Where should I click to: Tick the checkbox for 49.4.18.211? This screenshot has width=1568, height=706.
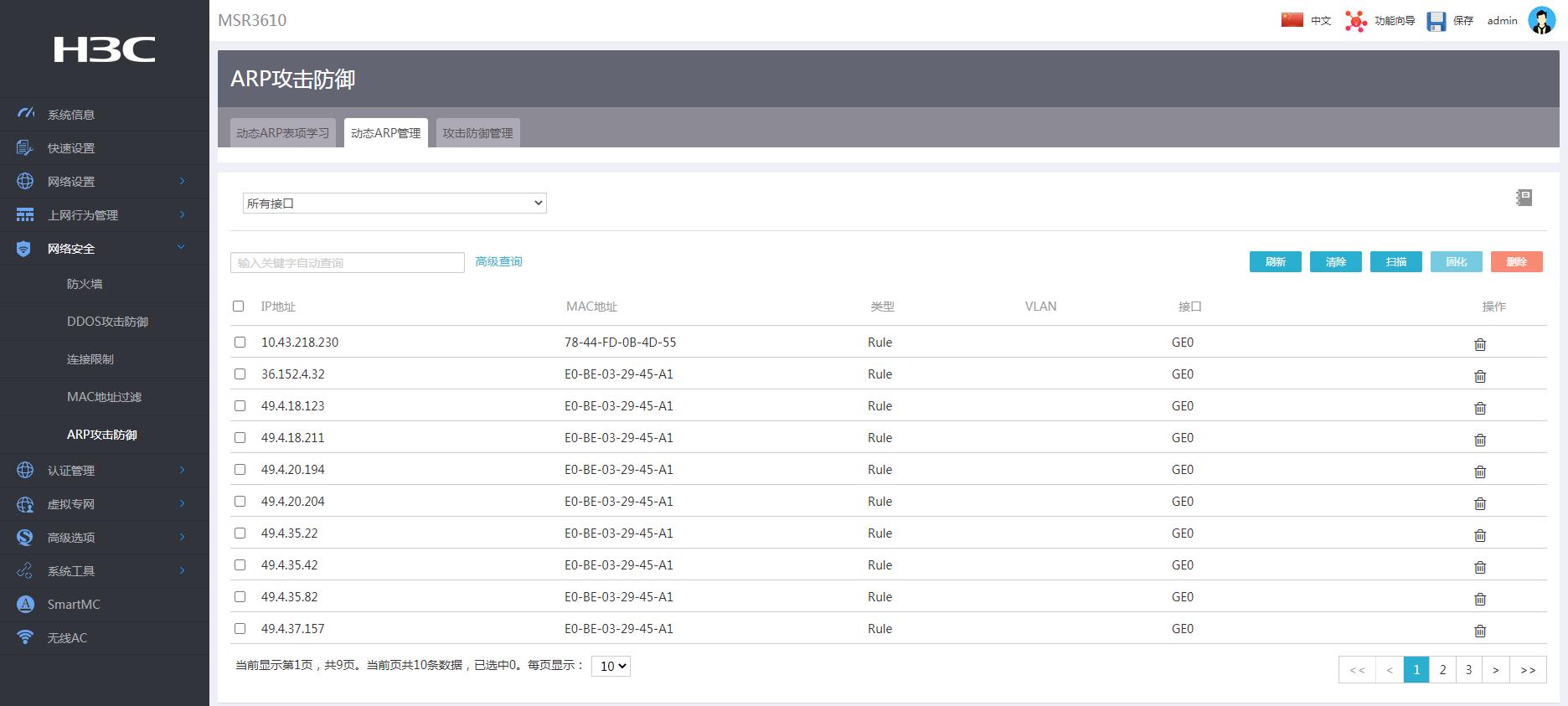(240, 437)
